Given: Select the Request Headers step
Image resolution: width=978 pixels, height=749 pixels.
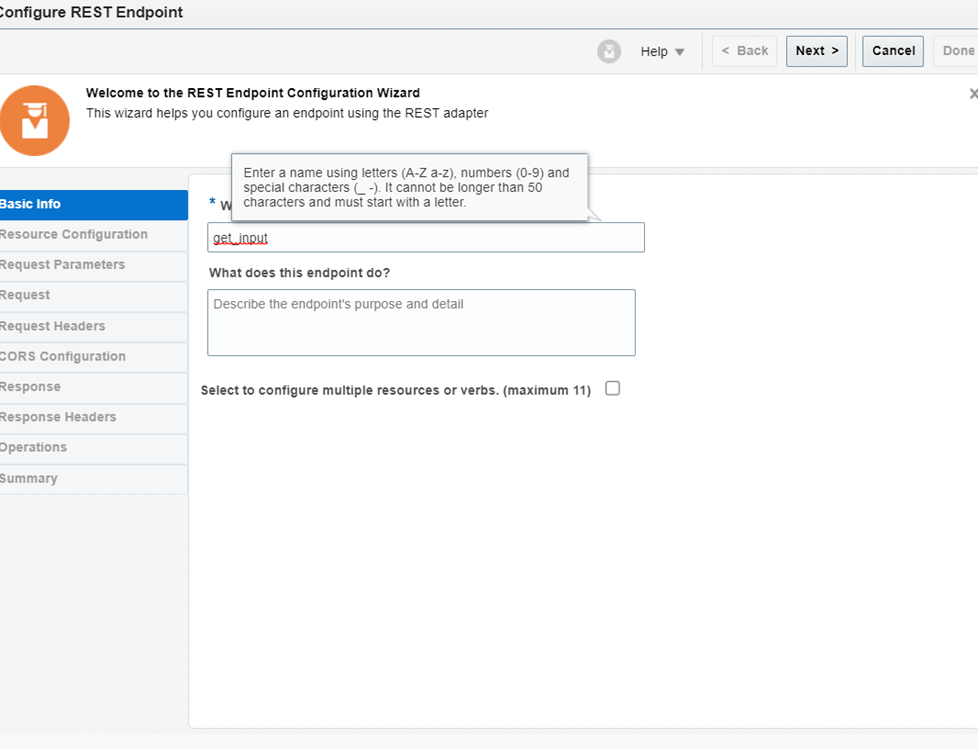Looking at the screenshot, I should [94, 327].
